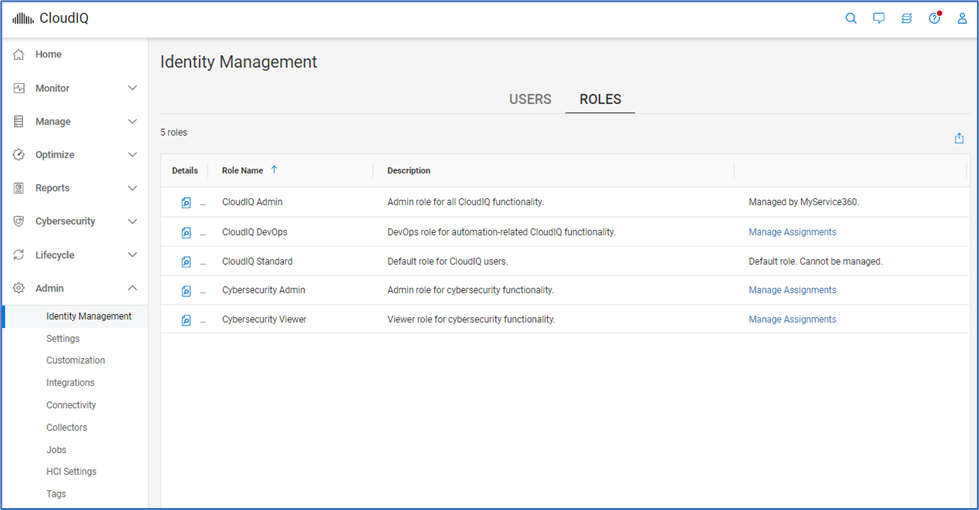This screenshot has height=510, width=979.
Task: Click Manage Assignments for CloudIQ DevOps
Action: pos(792,232)
